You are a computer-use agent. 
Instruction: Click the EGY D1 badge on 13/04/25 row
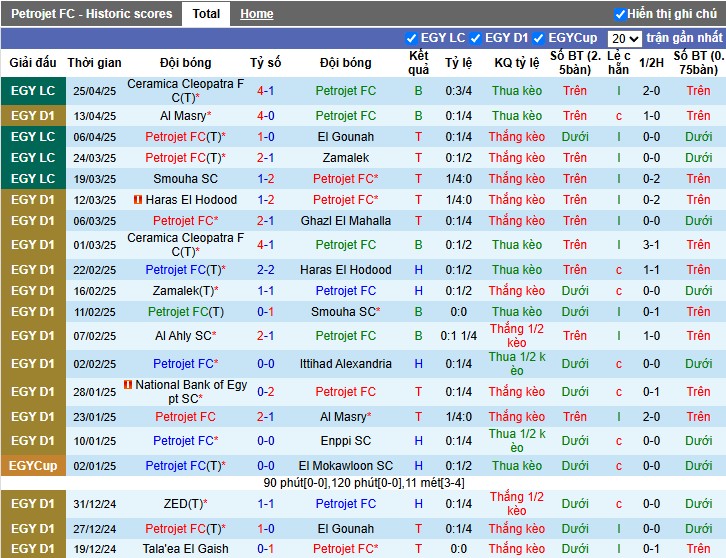33,116
